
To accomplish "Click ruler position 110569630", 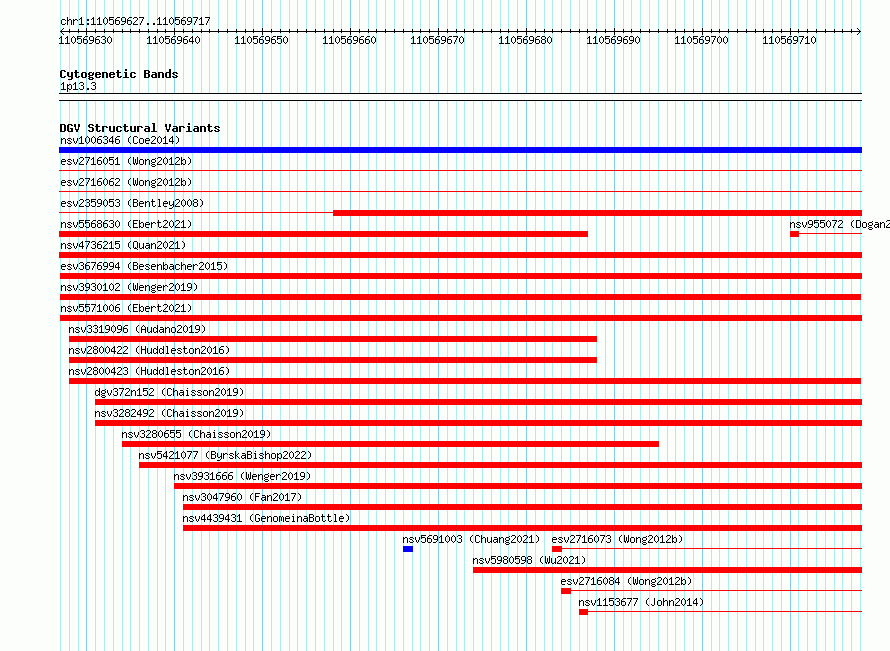I will point(86,40).
